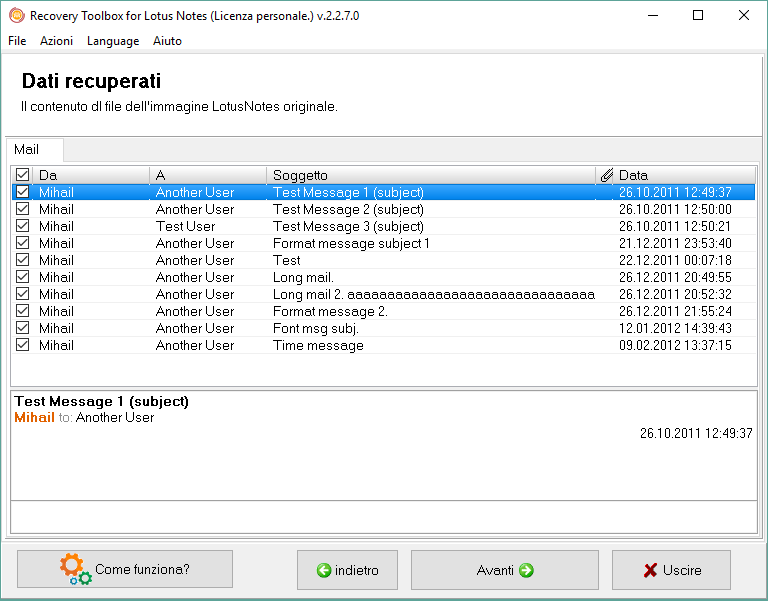Sort by the Soggetto column header
Image resolution: width=768 pixels, height=601 pixels.
point(431,175)
